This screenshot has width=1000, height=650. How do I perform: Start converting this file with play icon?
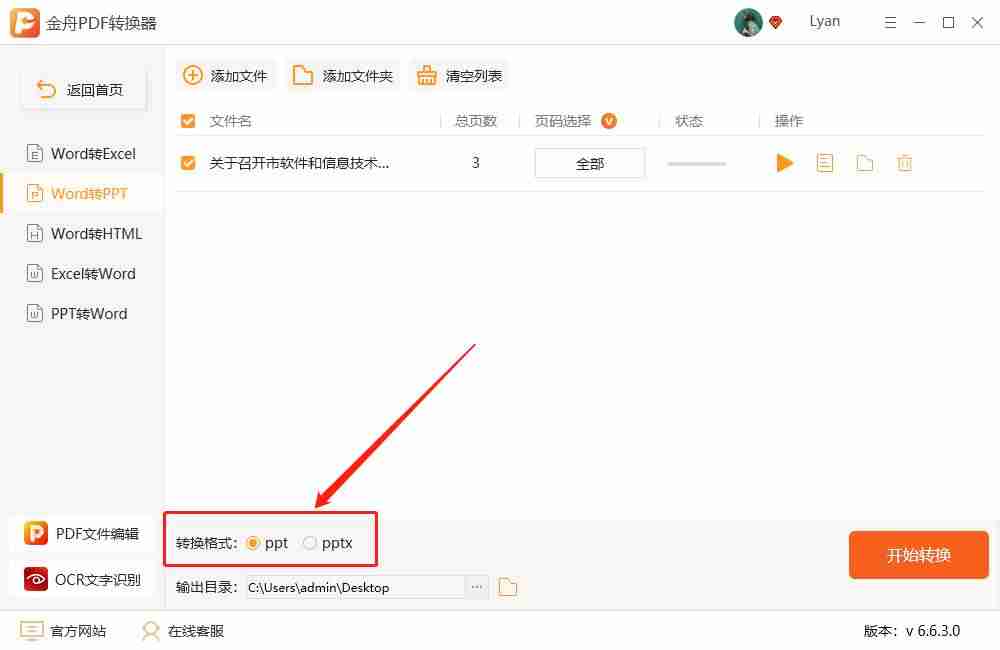[x=784, y=163]
